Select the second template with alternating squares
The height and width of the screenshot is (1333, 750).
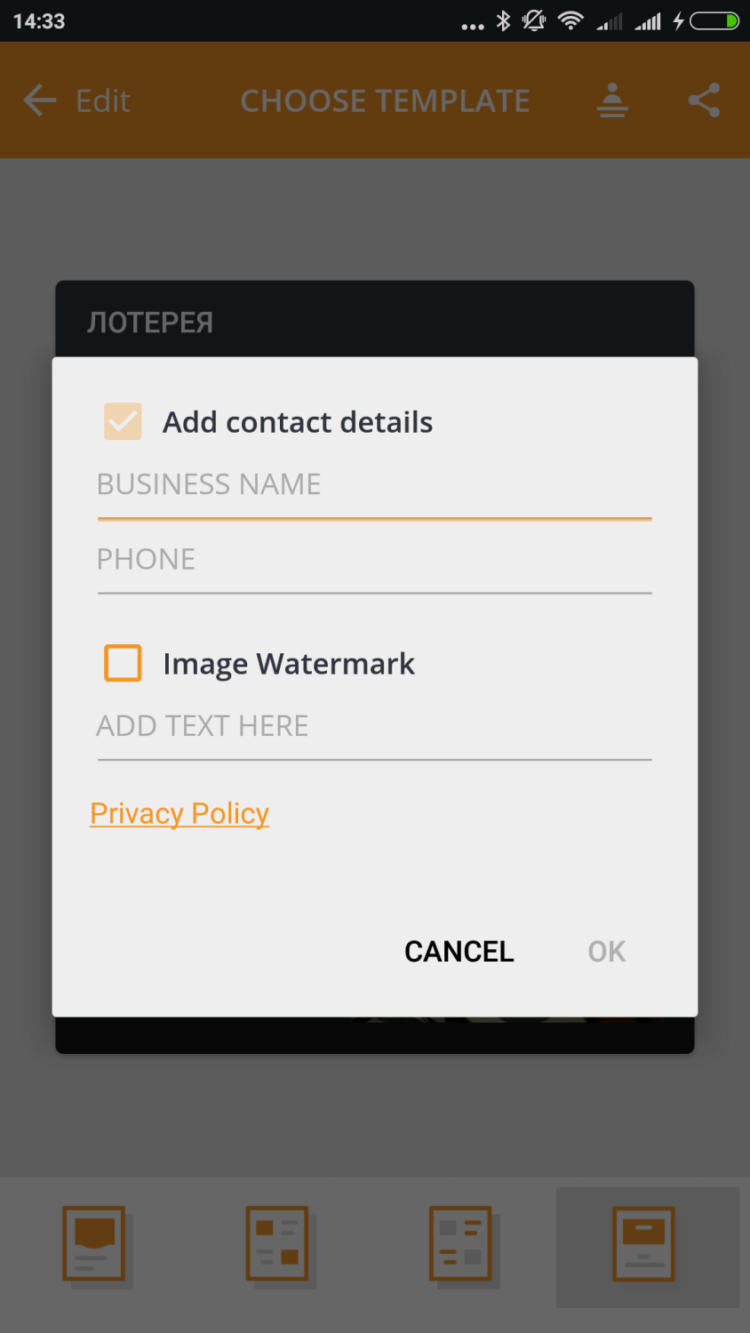(x=277, y=1243)
